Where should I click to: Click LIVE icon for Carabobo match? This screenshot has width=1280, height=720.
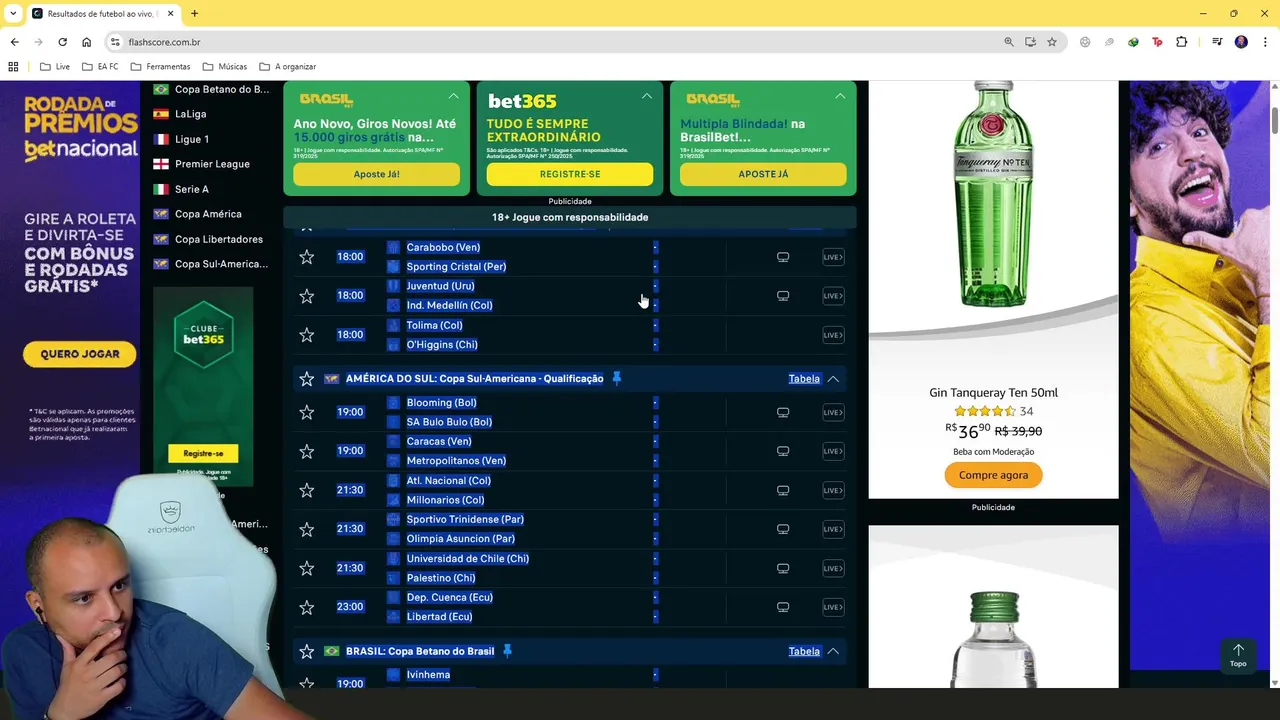[833, 257]
